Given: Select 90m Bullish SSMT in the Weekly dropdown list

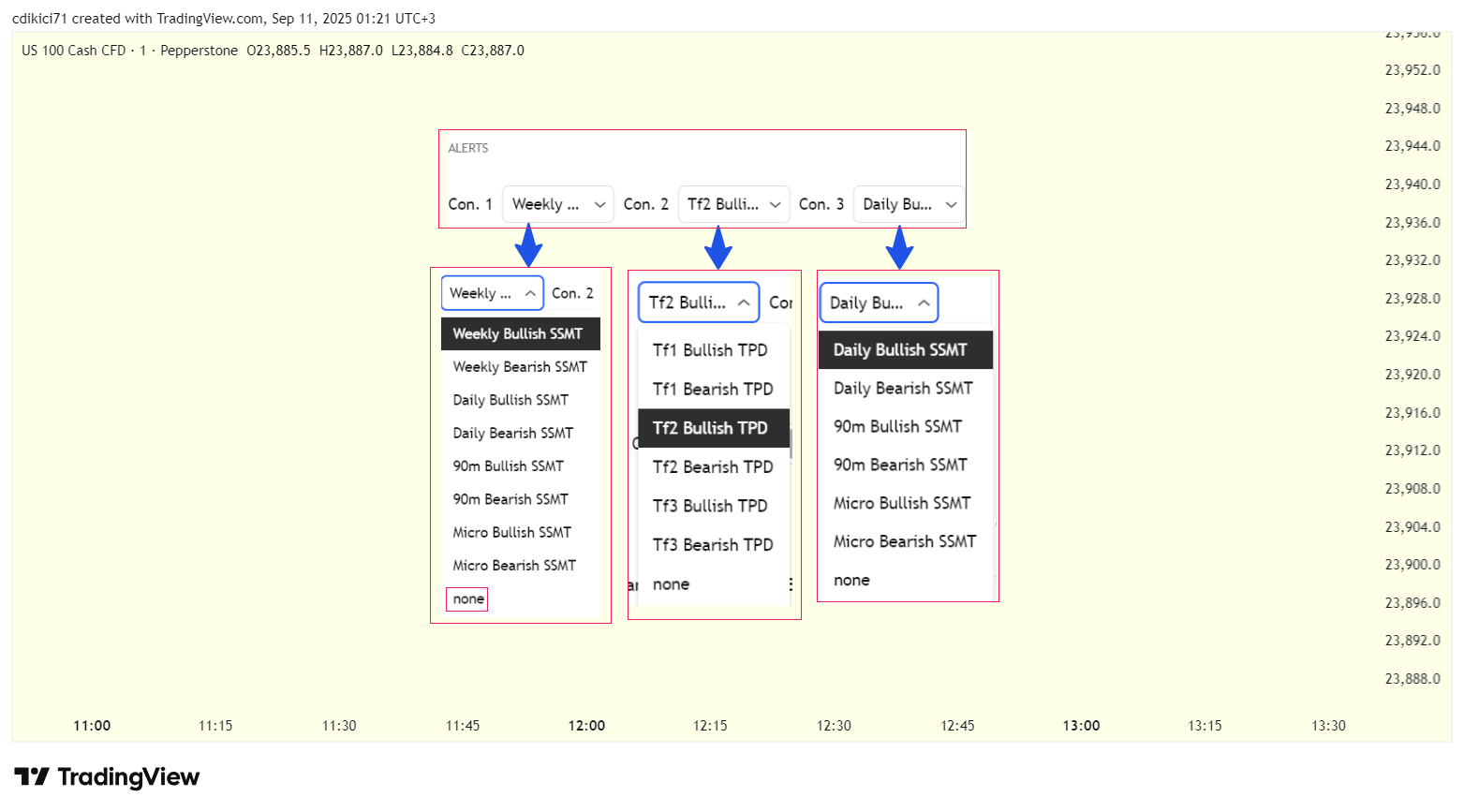Looking at the screenshot, I should pos(521,466).
